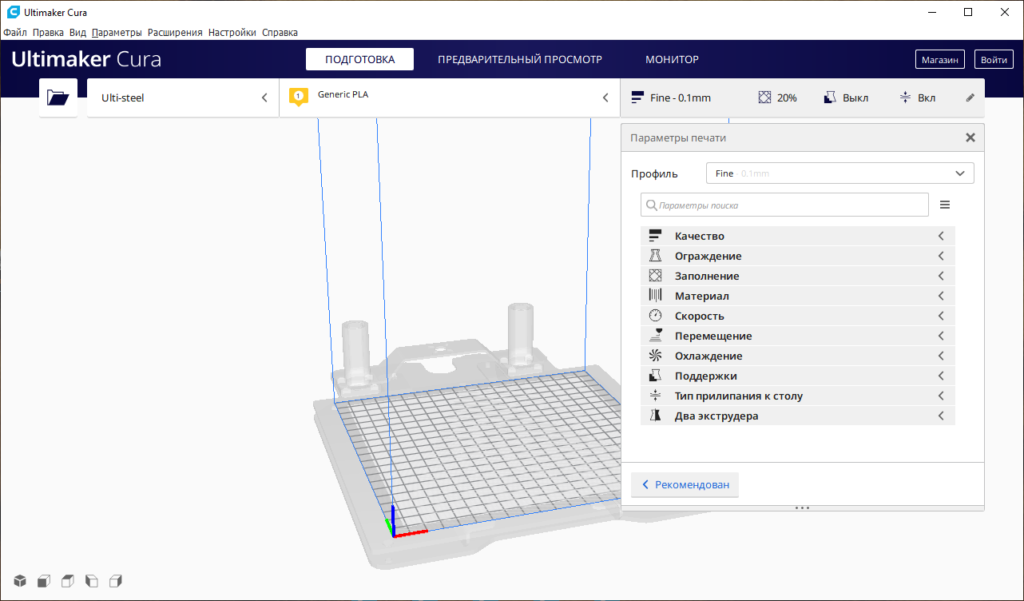Select the front view cube icon
The height and width of the screenshot is (601, 1024).
[43, 581]
